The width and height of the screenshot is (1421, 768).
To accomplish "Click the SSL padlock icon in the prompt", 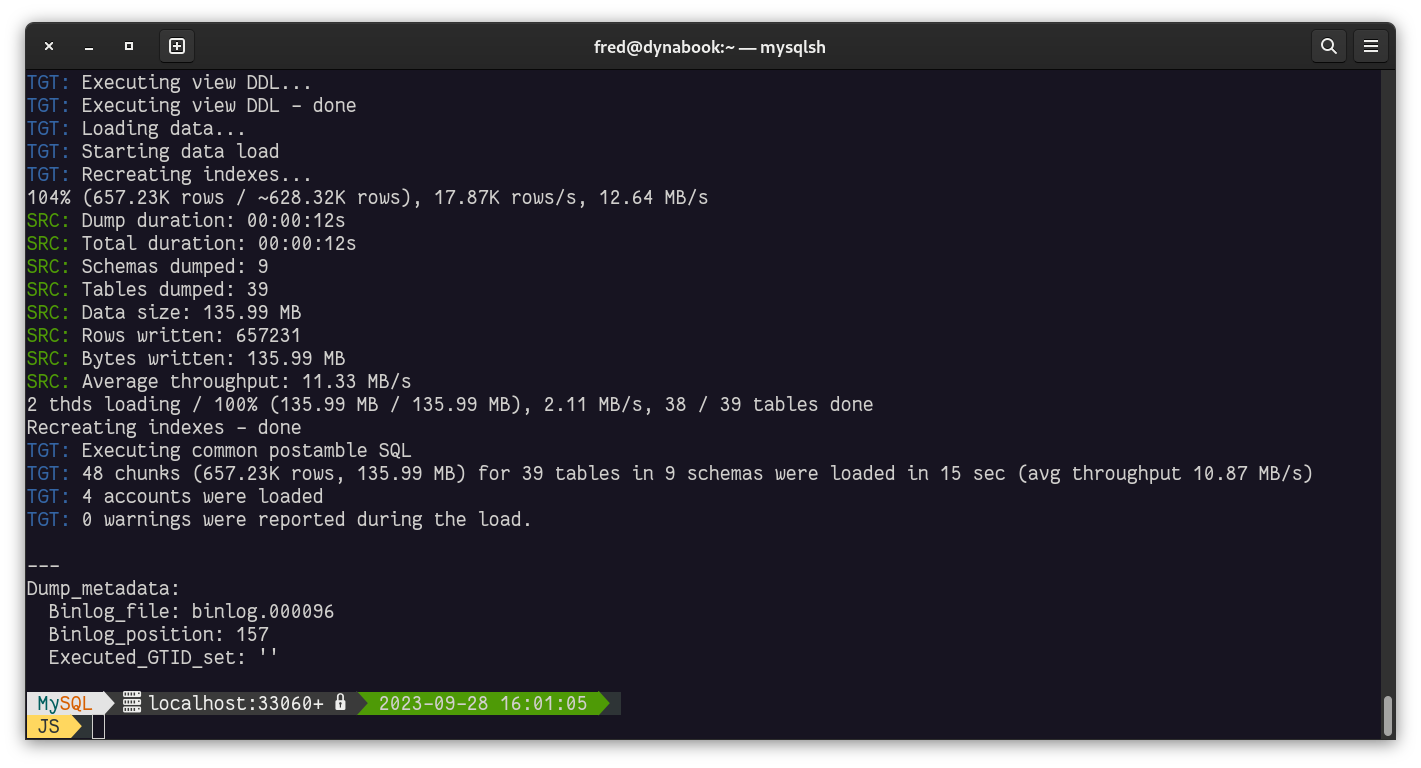I will pos(340,702).
